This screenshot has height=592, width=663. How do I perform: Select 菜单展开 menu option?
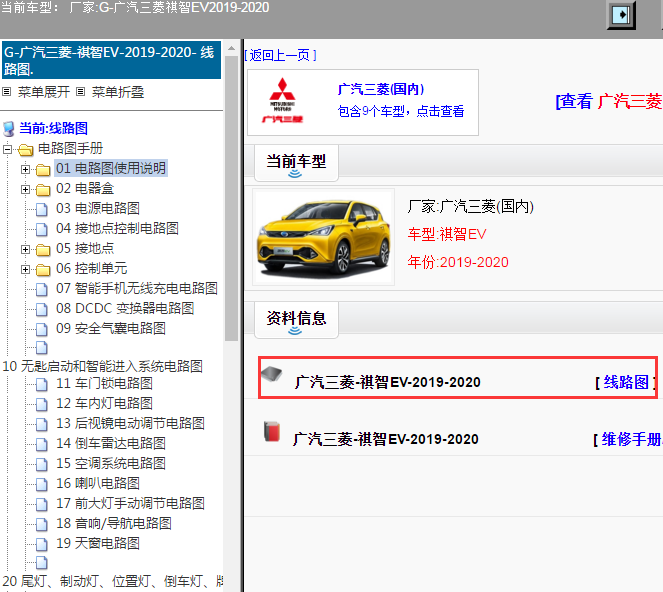pos(44,92)
